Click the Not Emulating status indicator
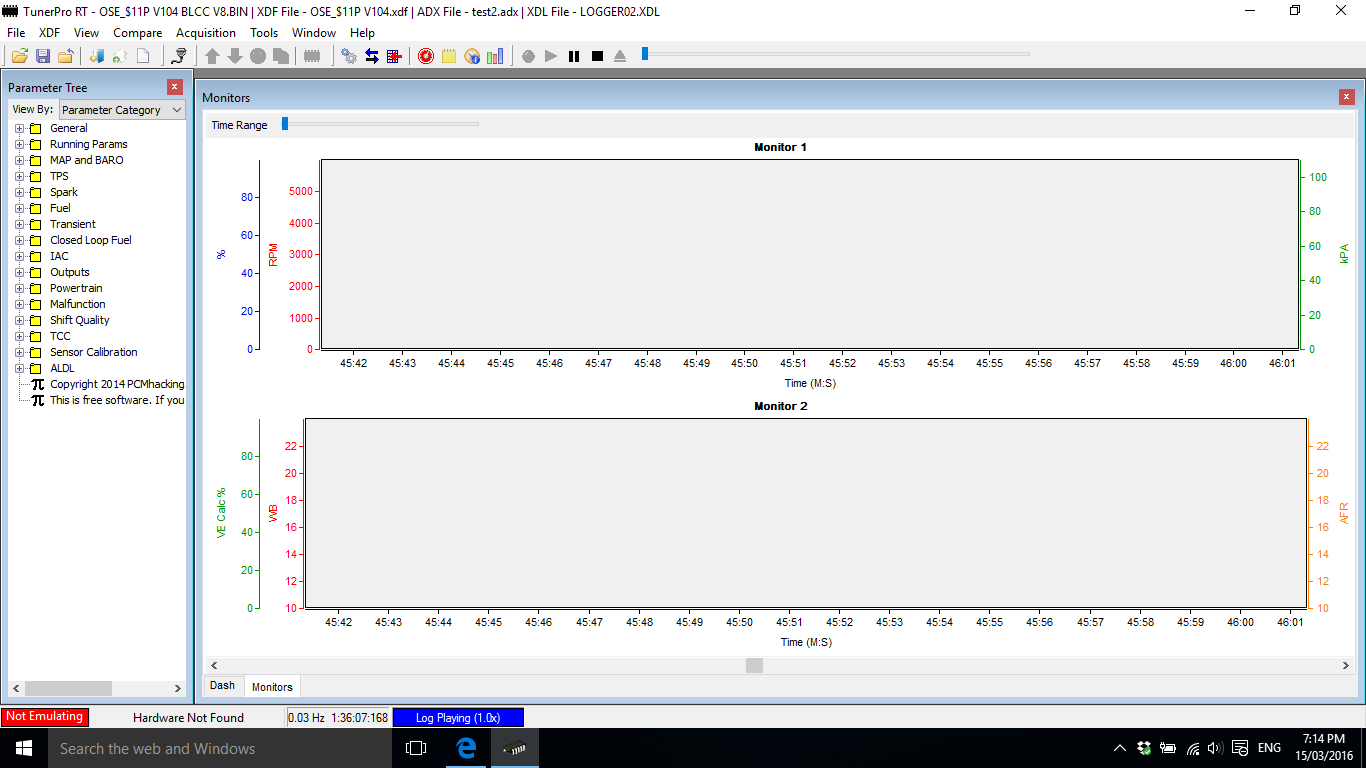 pos(44,717)
